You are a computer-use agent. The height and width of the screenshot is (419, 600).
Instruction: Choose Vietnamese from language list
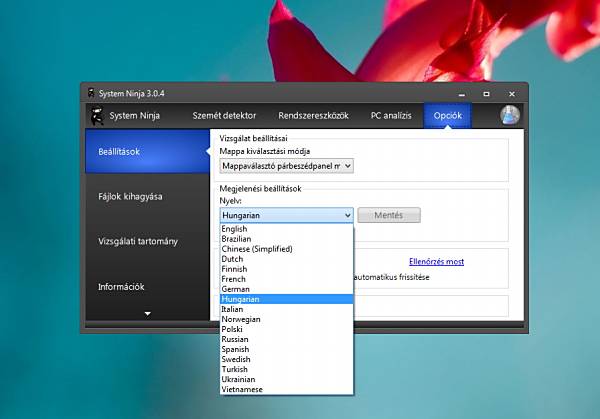tap(287, 390)
